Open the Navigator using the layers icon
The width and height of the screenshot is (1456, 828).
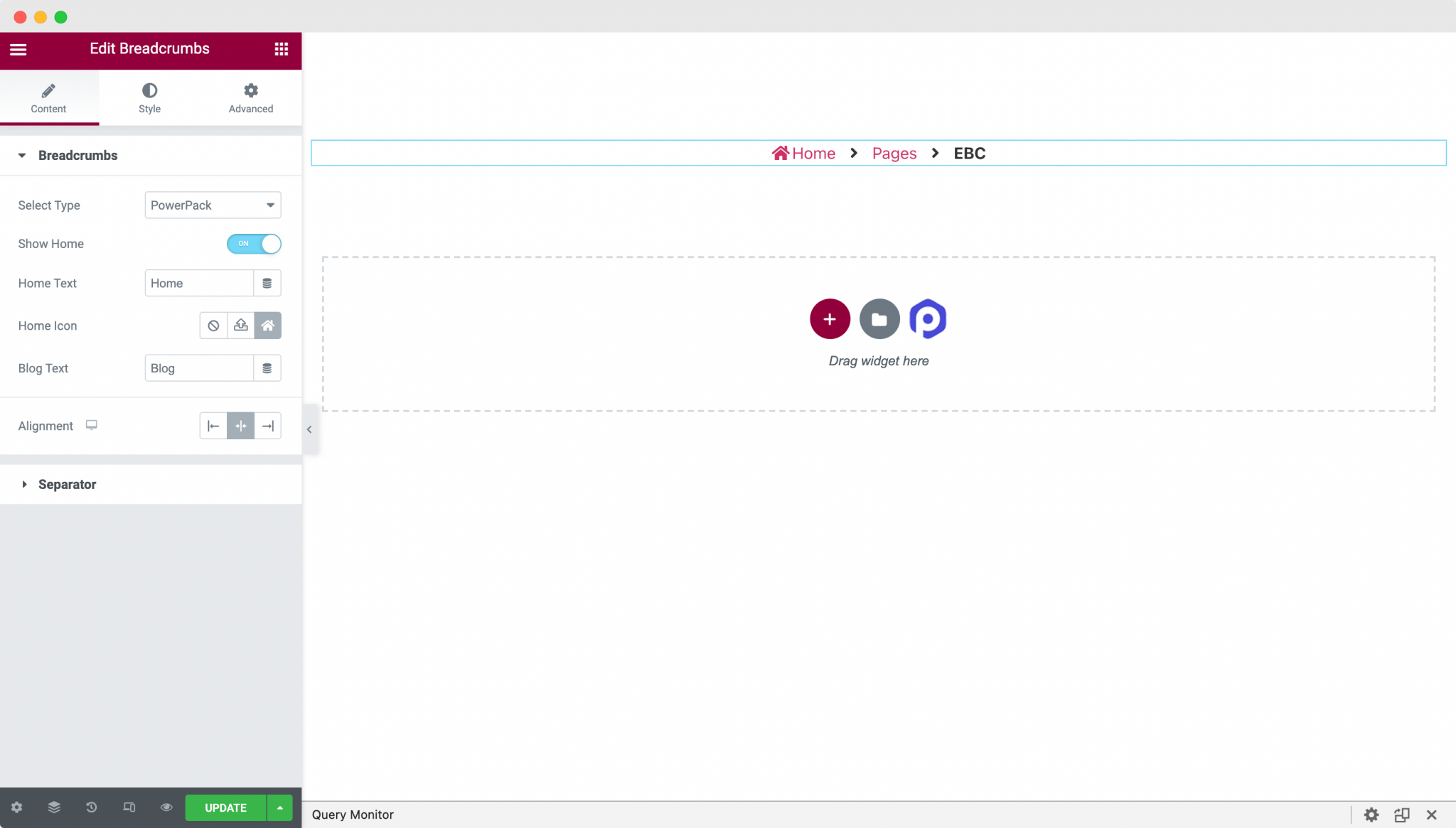pyautogui.click(x=53, y=807)
